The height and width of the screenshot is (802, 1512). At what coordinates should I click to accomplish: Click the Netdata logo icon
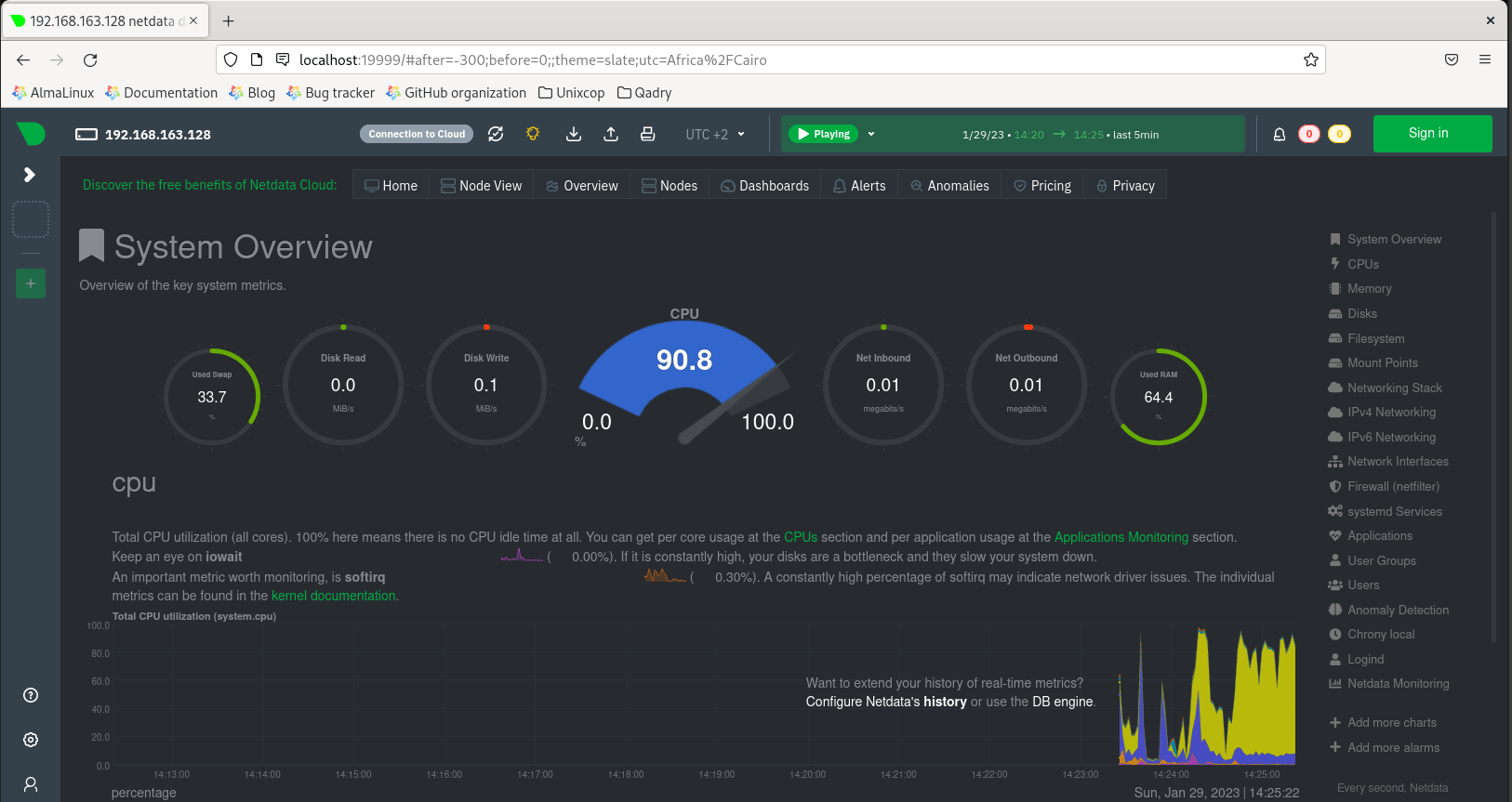pos(31,134)
